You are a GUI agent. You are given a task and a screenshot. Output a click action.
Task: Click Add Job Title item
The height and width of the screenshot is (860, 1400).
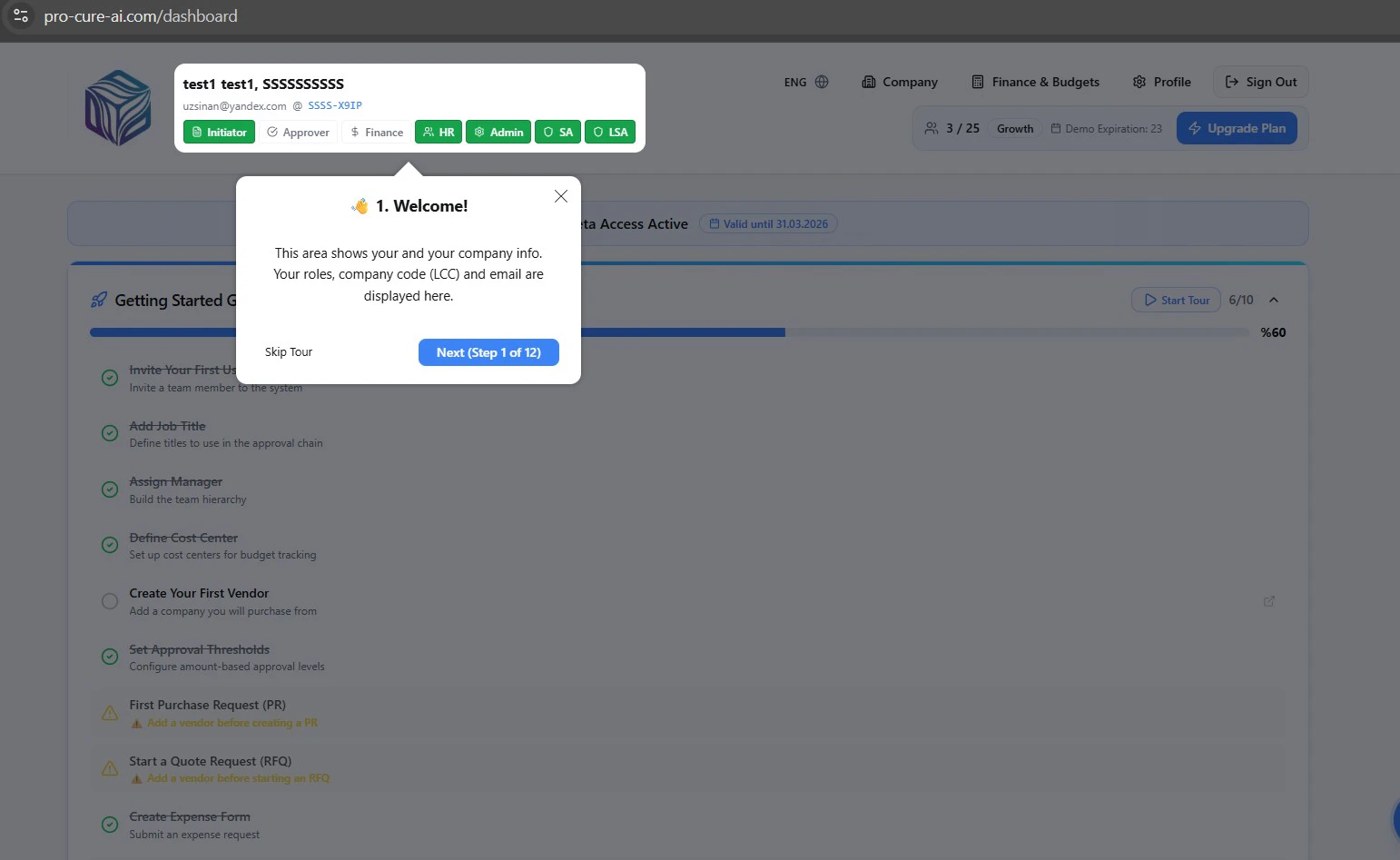click(x=688, y=434)
